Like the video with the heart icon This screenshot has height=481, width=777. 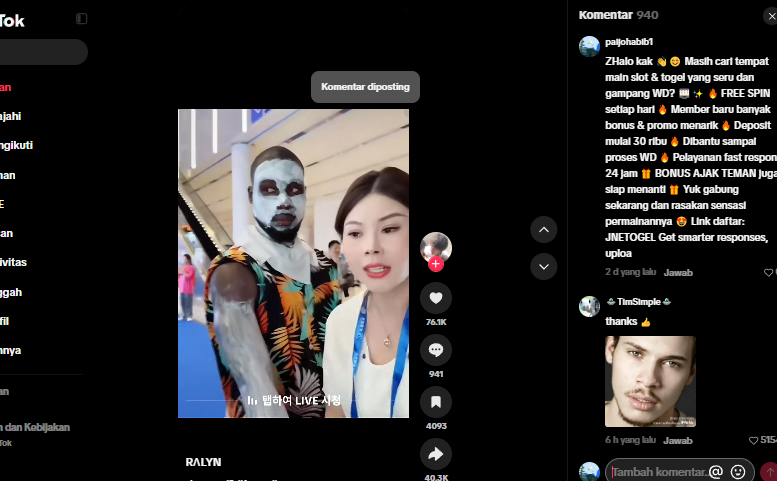[x=436, y=298]
